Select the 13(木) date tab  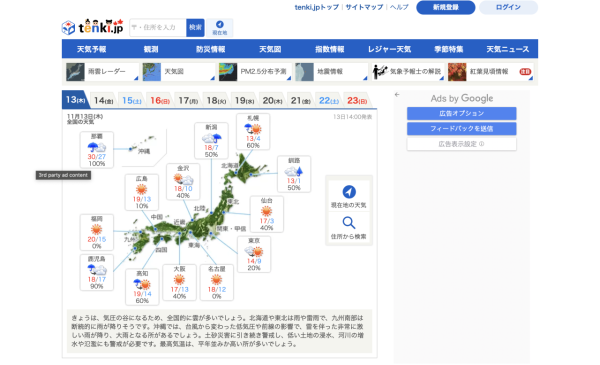(75, 100)
